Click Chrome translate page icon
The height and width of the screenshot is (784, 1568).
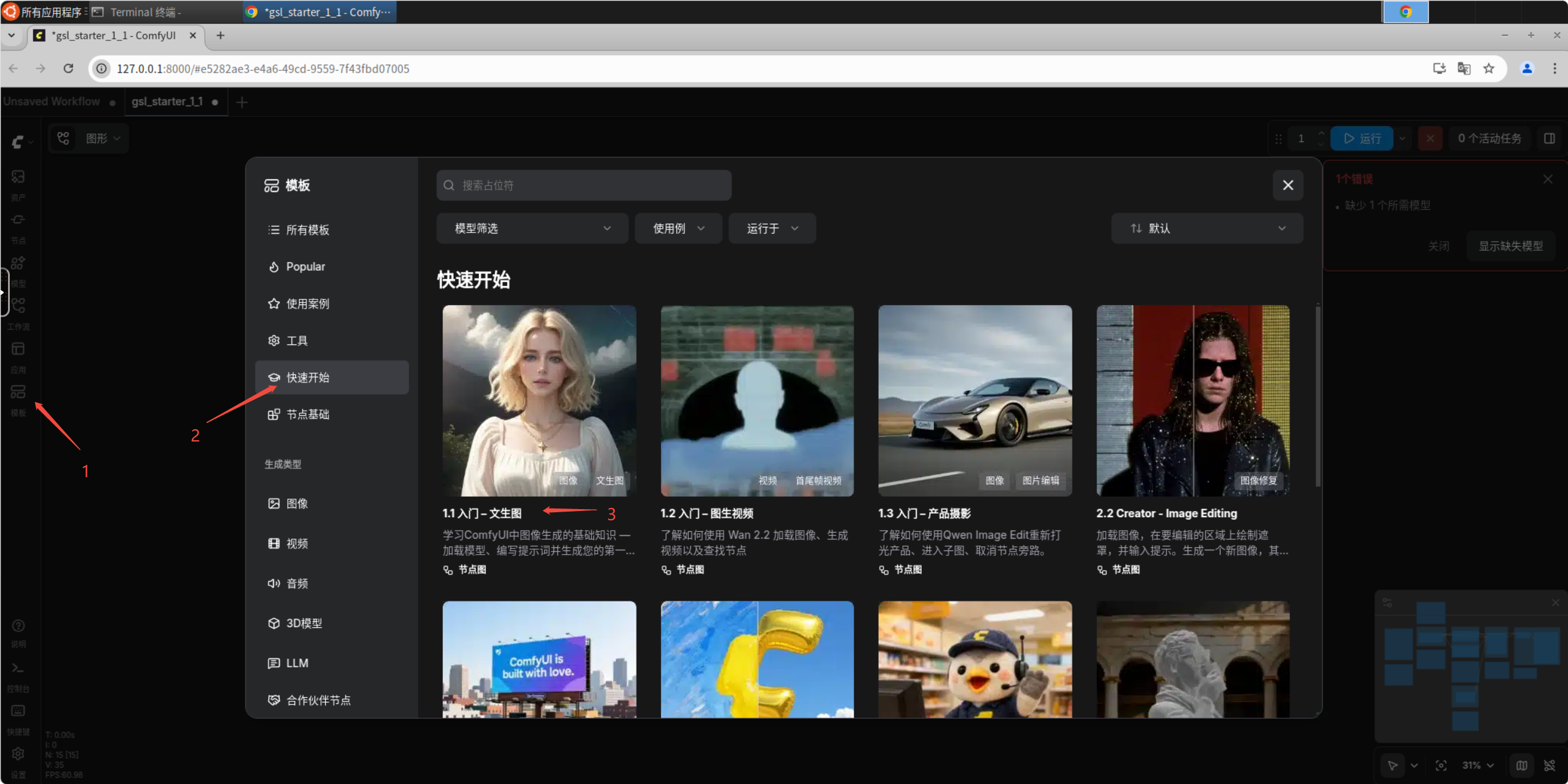pos(1464,68)
